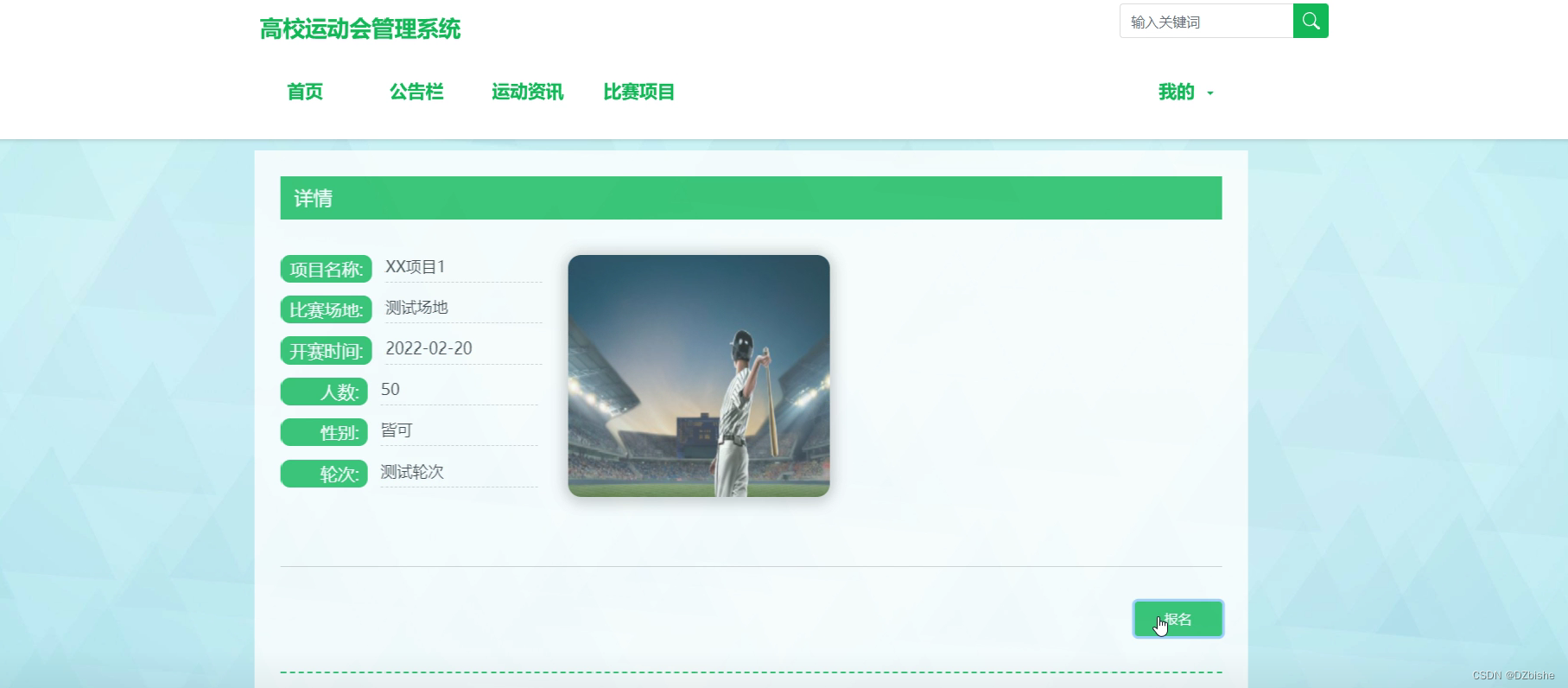Click the participant count value 50
The image size is (1568, 688).
390,389
